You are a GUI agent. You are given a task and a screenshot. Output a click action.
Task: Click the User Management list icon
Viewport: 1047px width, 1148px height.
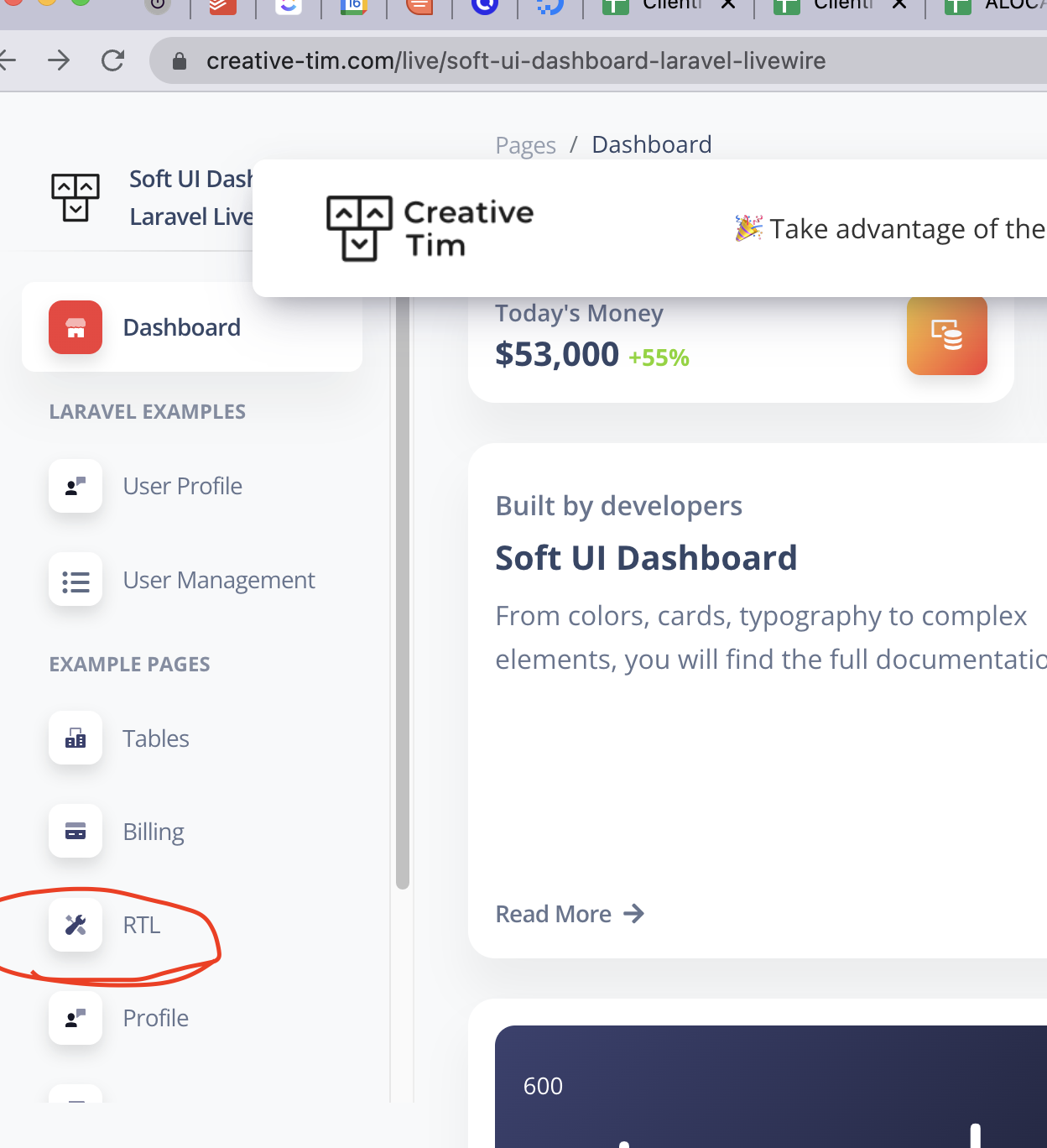coord(75,580)
